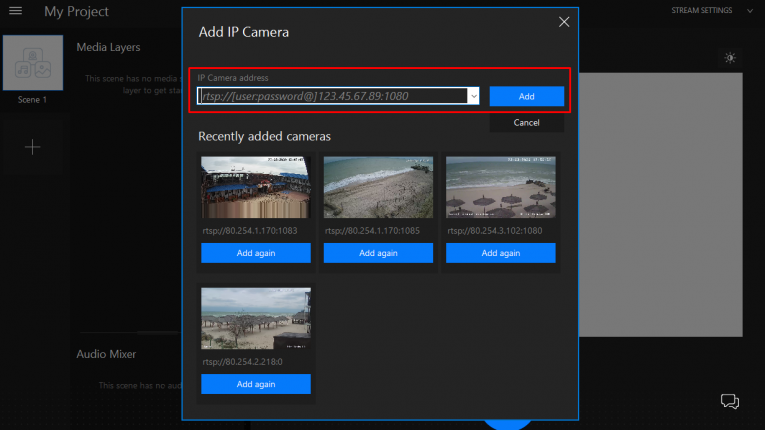Add a new scene with plus icon
765x430 pixels.
33,147
